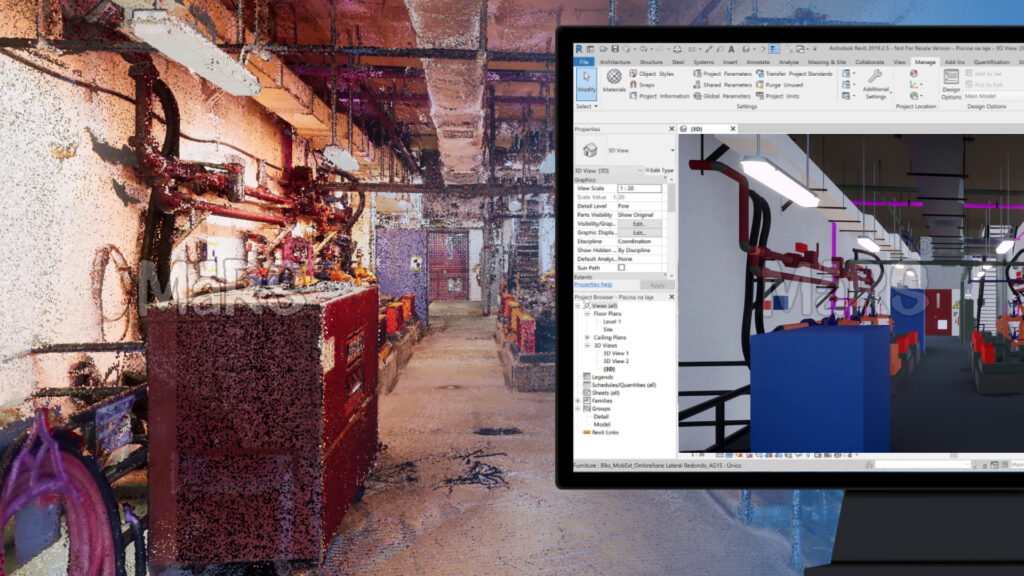This screenshot has width=1024, height=576.
Task: Open Project Information dialog
Action: pos(659,96)
